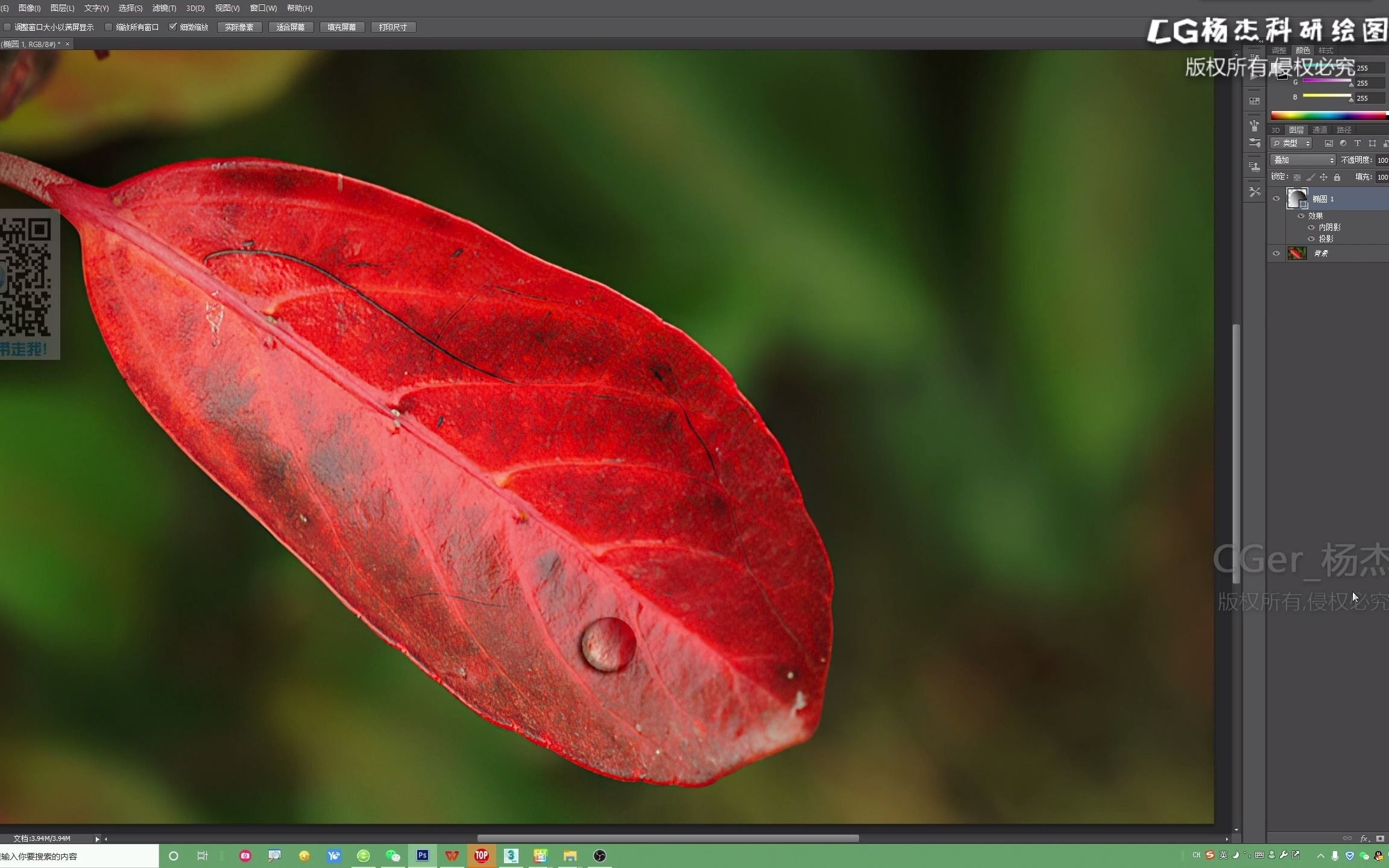Viewport: 1389px width, 868px height.
Task: Click the Windows search input box
Action: click(79, 856)
